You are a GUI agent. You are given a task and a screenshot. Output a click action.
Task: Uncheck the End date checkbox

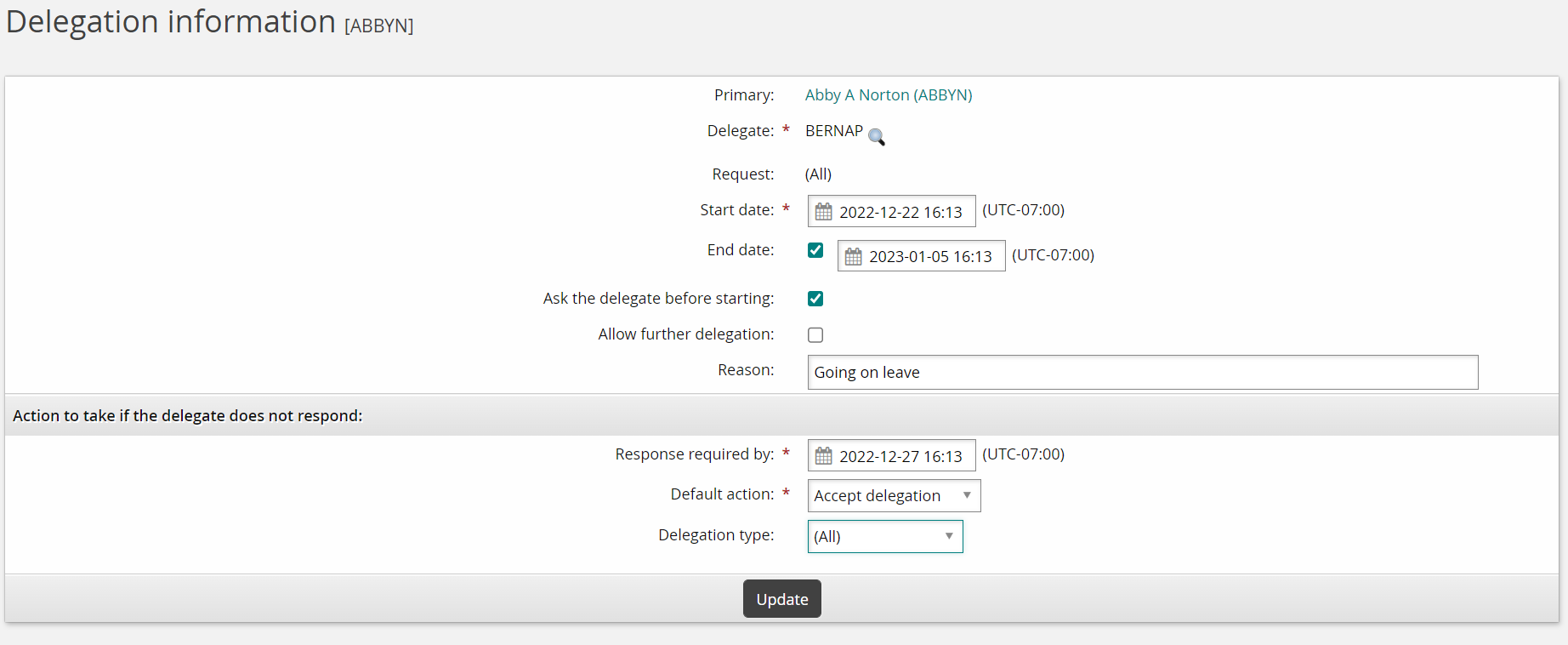point(815,250)
